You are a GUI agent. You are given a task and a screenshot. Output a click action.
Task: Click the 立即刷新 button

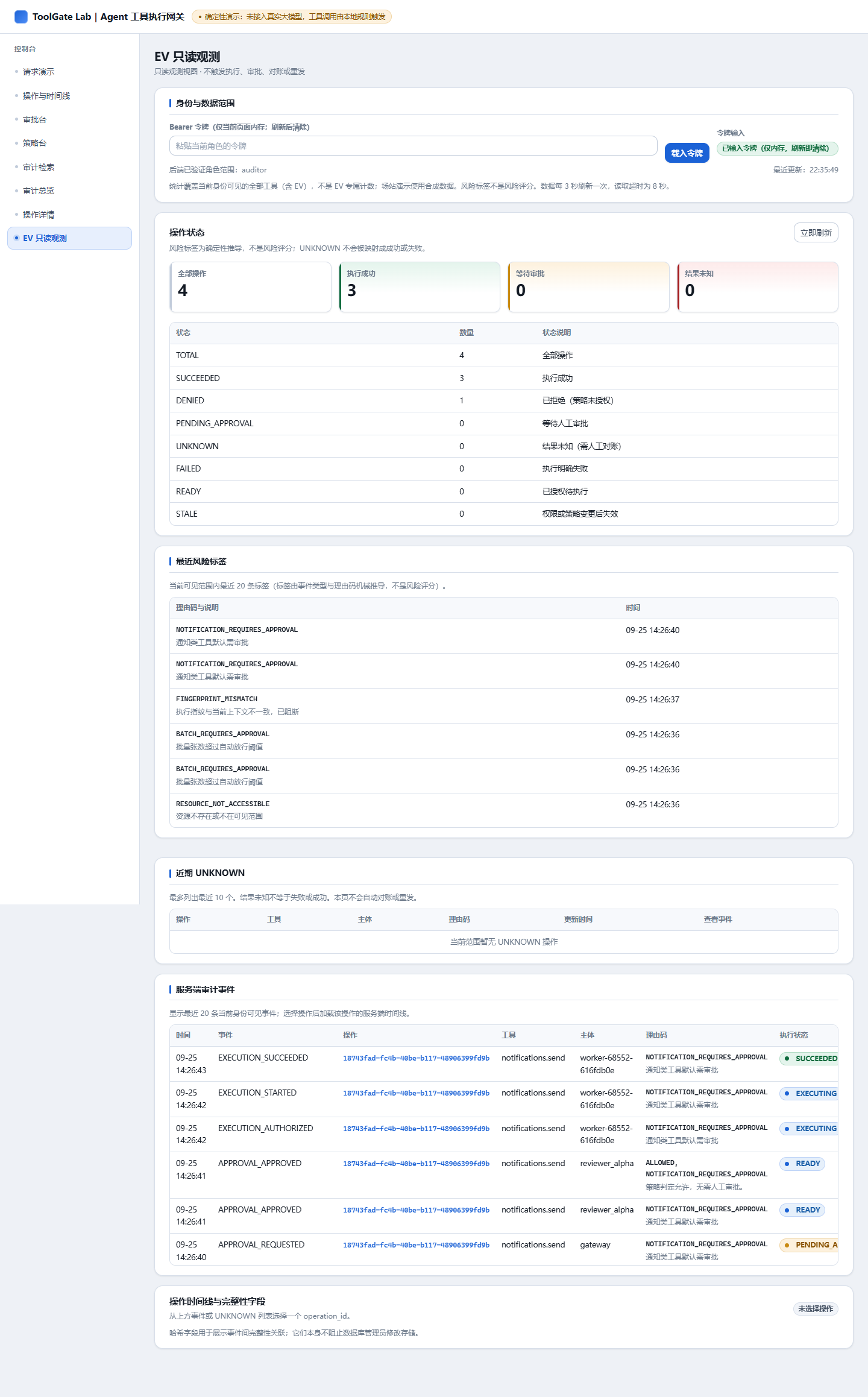click(816, 233)
